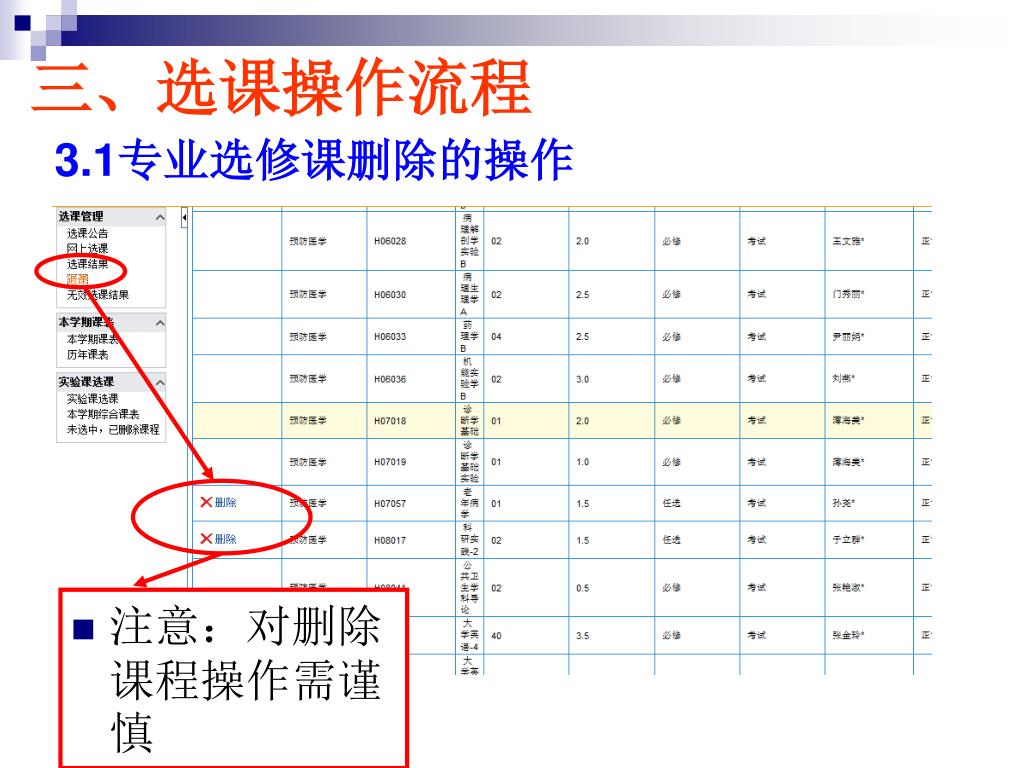Click teacher name 王文雅*
This screenshot has height=768, width=1024.
[x=848, y=241]
